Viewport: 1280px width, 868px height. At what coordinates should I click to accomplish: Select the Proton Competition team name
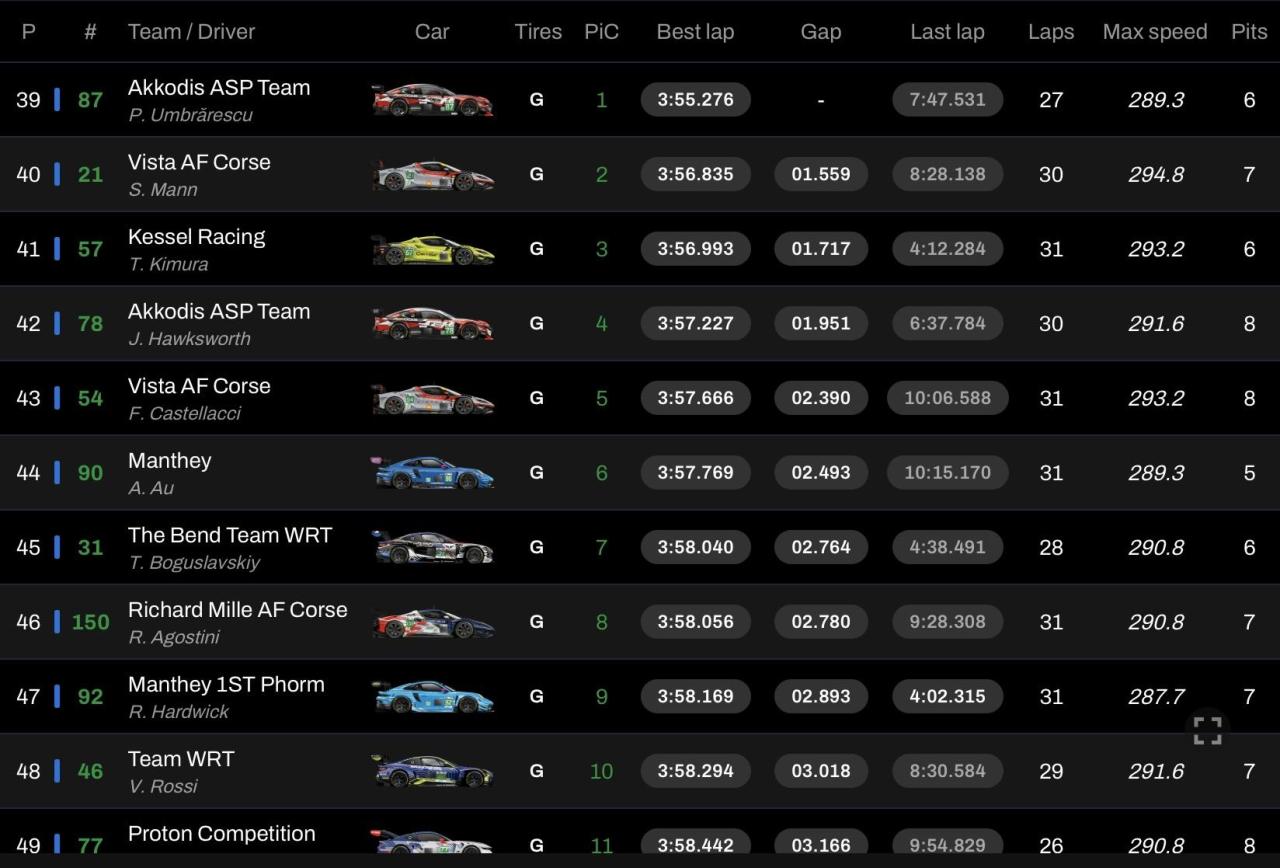[x=221, y=834]
